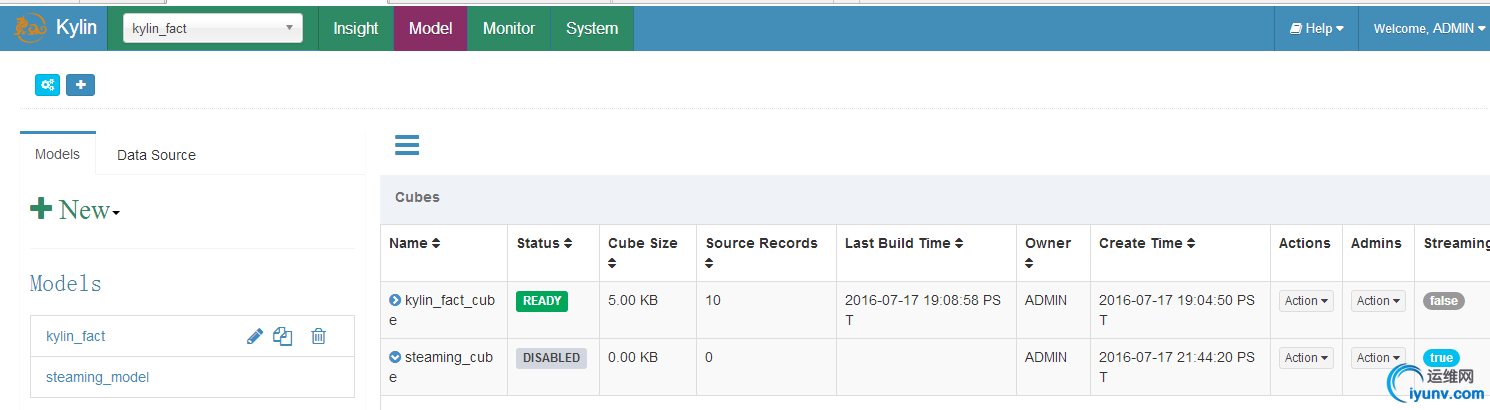
Task: Collapse steaming_cube row arrow icon
Action: [395, 357]
